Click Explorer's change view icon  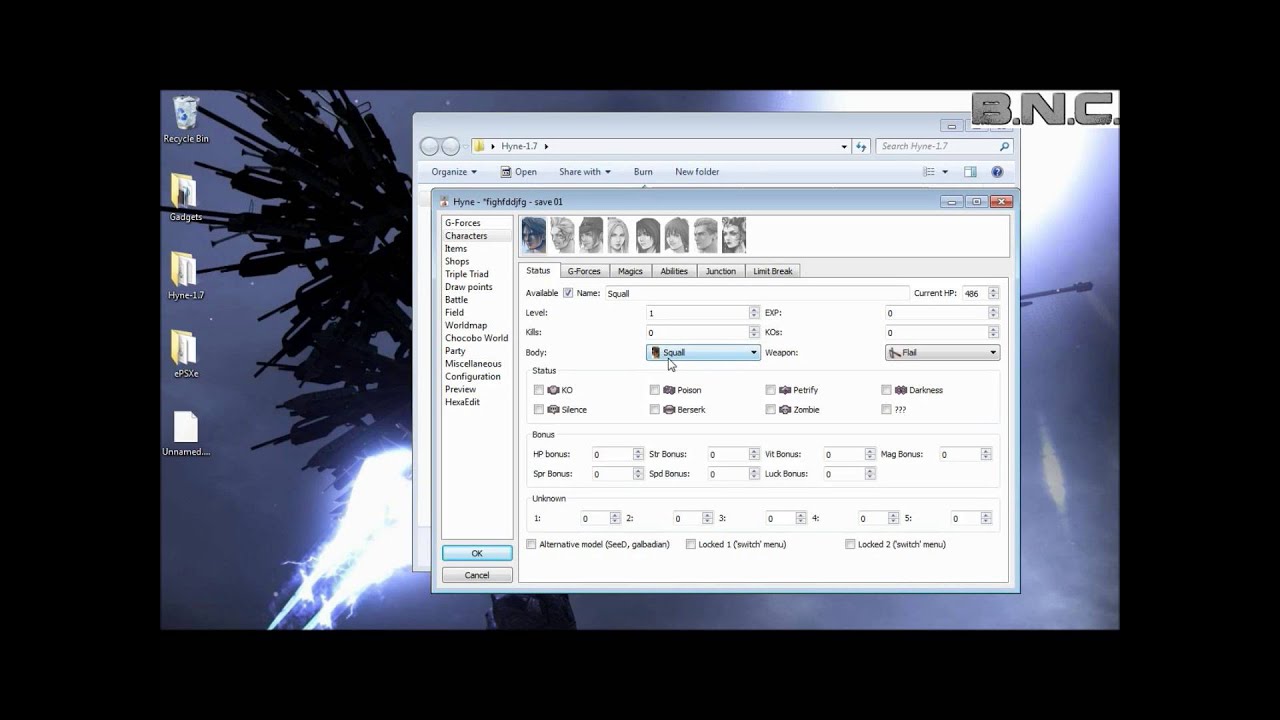click(x=929, y=172)
